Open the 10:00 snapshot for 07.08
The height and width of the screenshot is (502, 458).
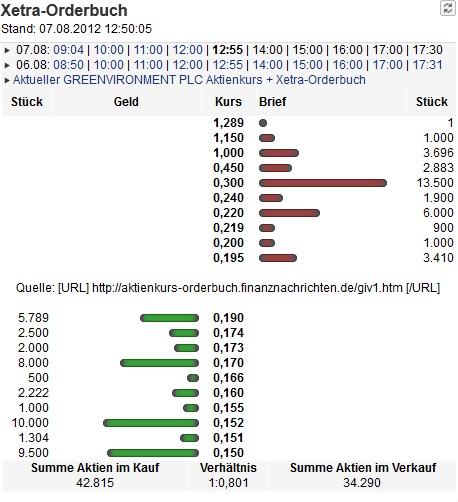coord(109,50)
